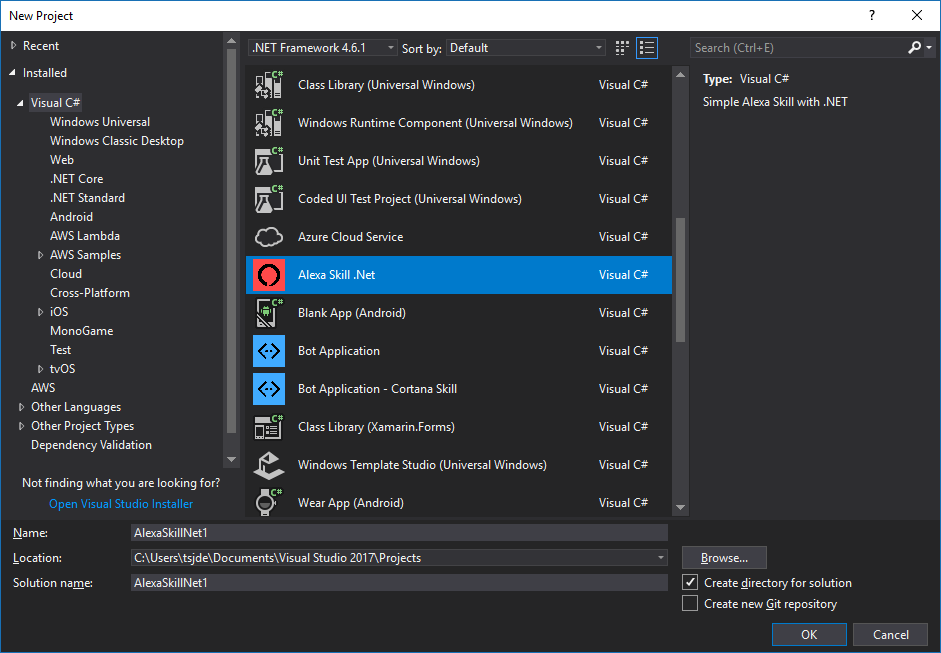Click the project Name input field
Screen dimensions: 941x653
tap(398, 533)
